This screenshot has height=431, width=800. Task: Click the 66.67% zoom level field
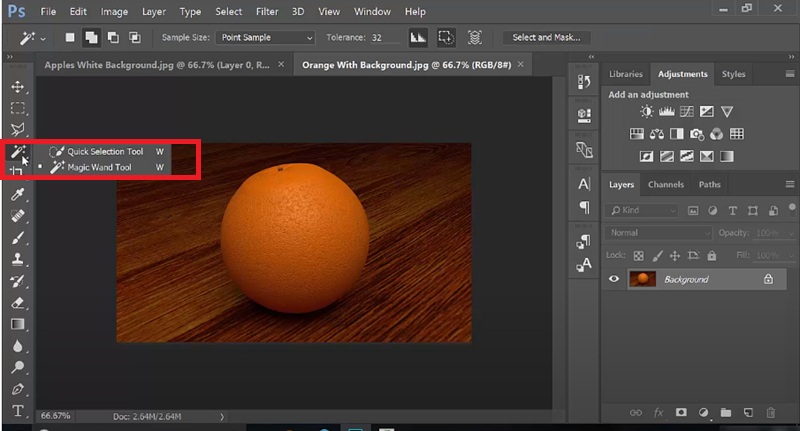(x=55, y=416)
